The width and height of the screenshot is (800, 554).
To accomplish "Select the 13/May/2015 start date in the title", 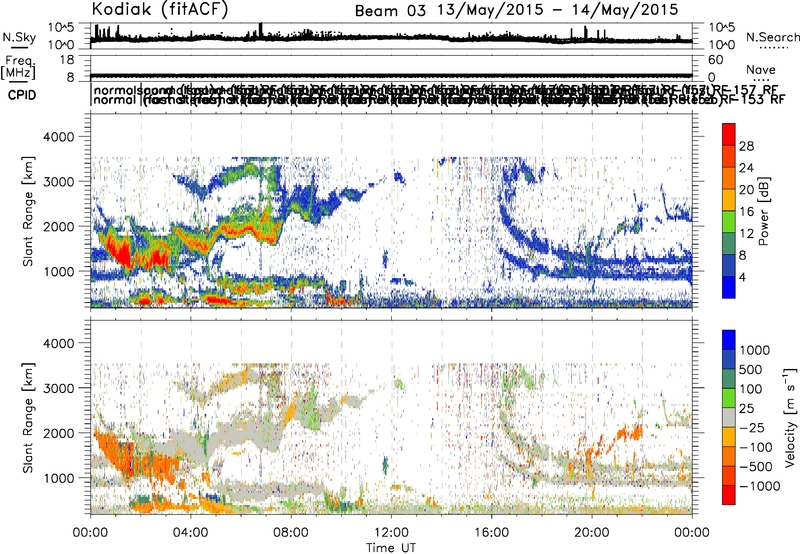I will point(490,10).
